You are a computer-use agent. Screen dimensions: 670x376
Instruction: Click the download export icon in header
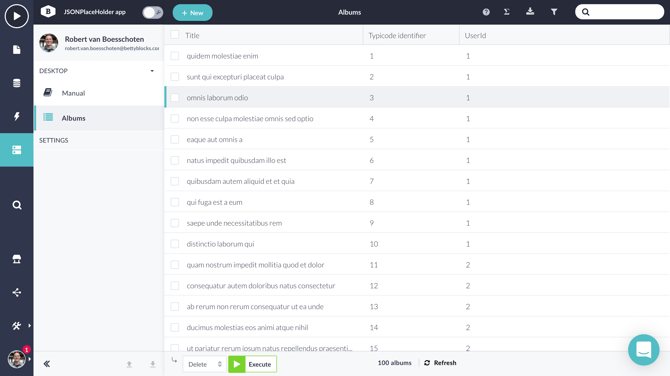point(530,12)
